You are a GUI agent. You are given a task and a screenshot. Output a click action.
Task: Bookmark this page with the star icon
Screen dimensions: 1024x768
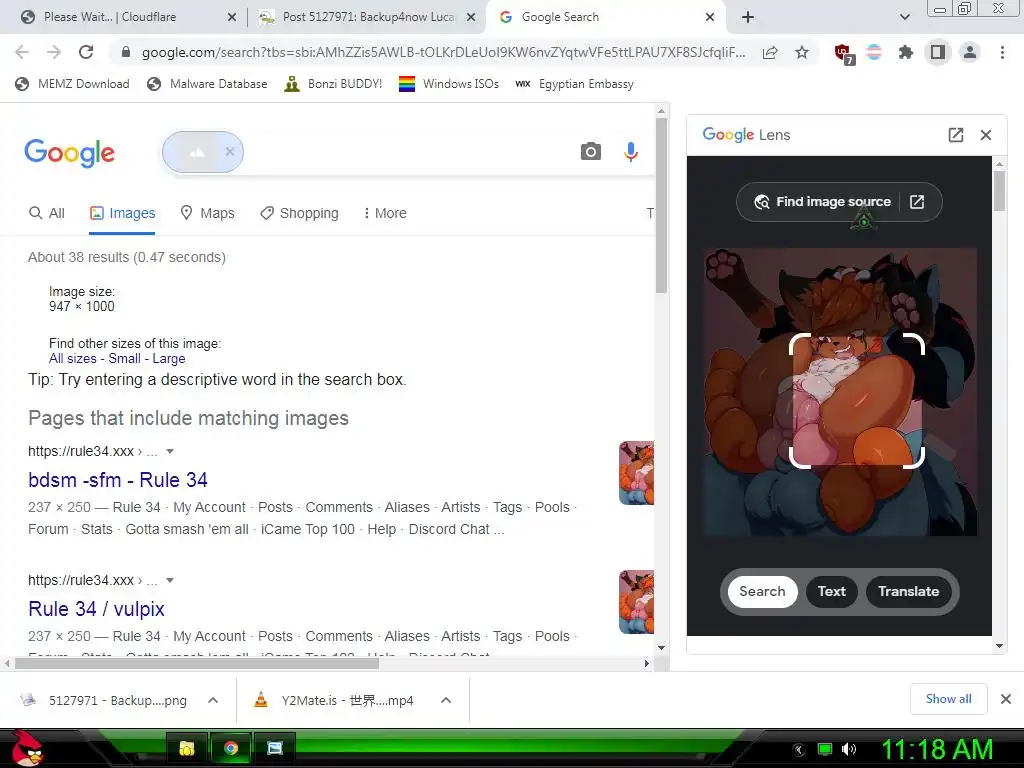[x=802, y=52]
